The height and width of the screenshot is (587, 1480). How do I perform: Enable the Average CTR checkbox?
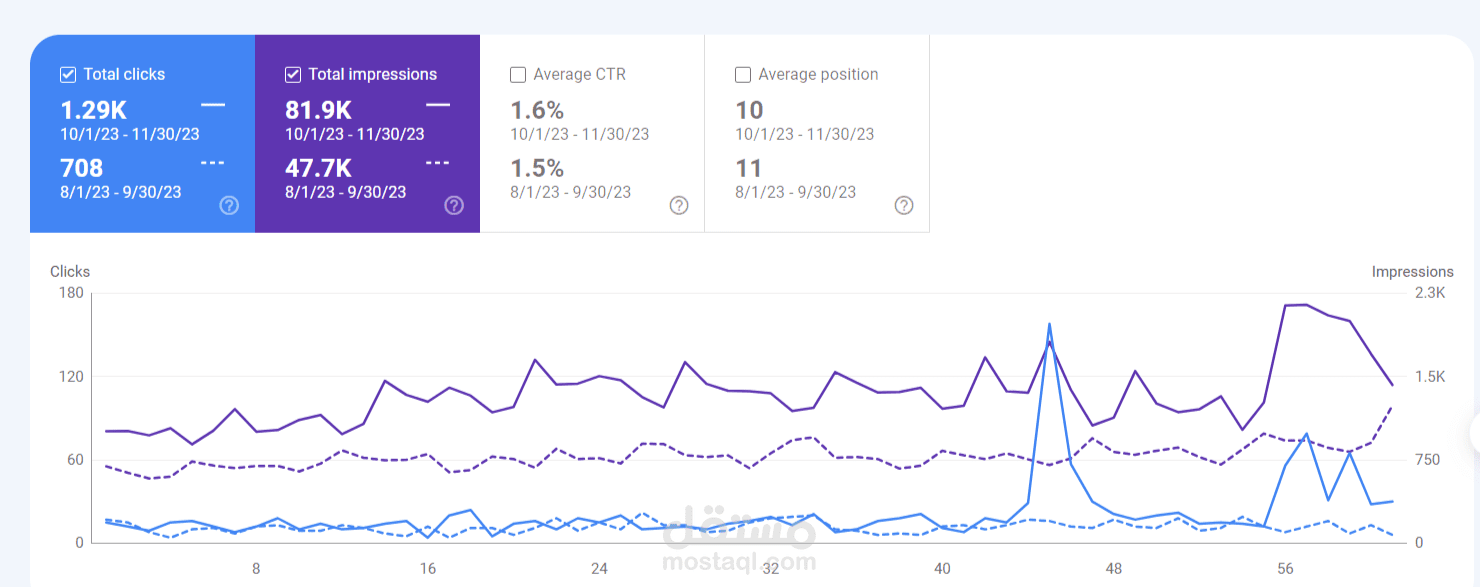[x=518, y=74]
